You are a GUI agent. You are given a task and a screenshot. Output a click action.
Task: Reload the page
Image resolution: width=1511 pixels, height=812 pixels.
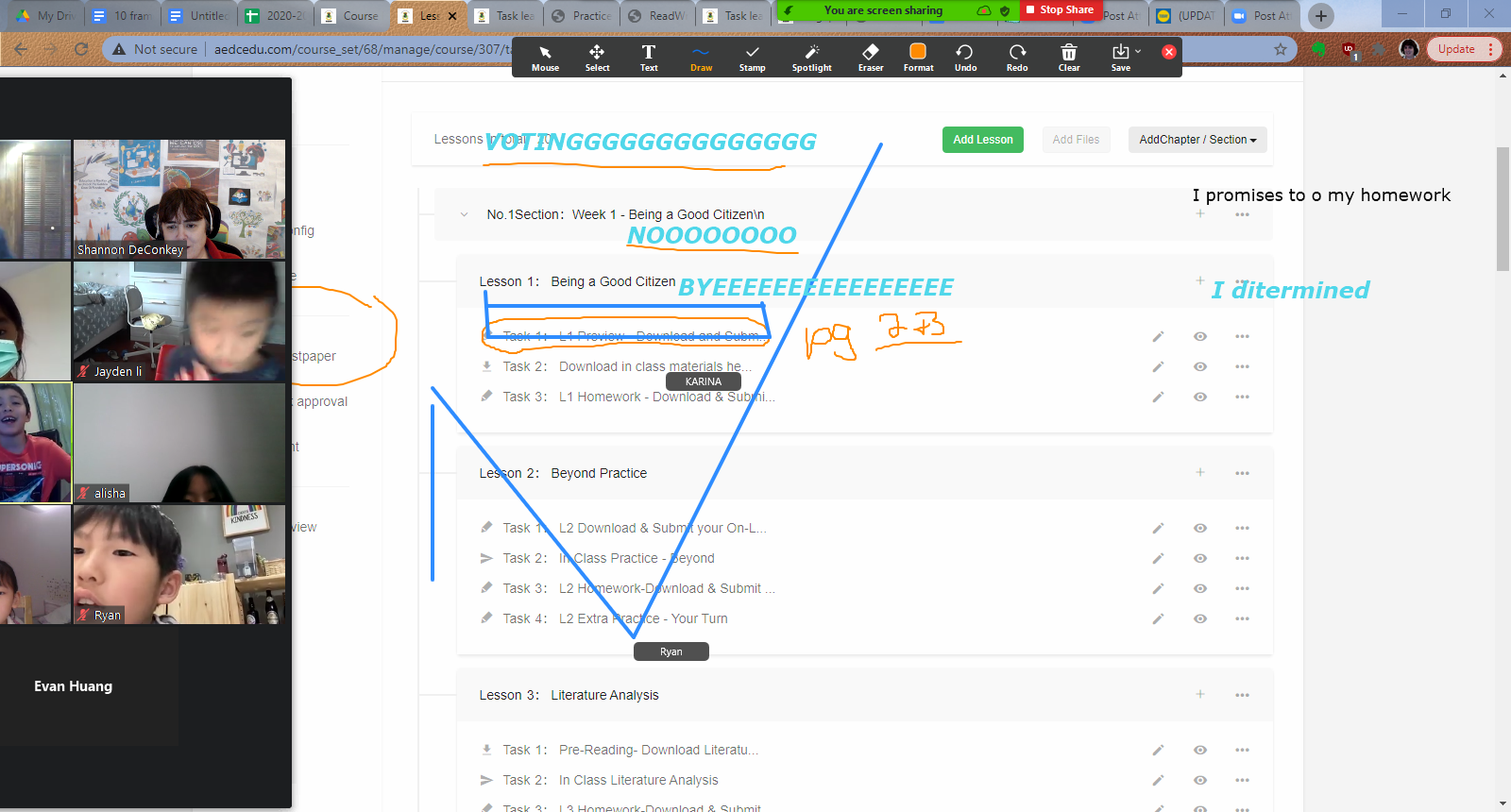coord(81,49)
